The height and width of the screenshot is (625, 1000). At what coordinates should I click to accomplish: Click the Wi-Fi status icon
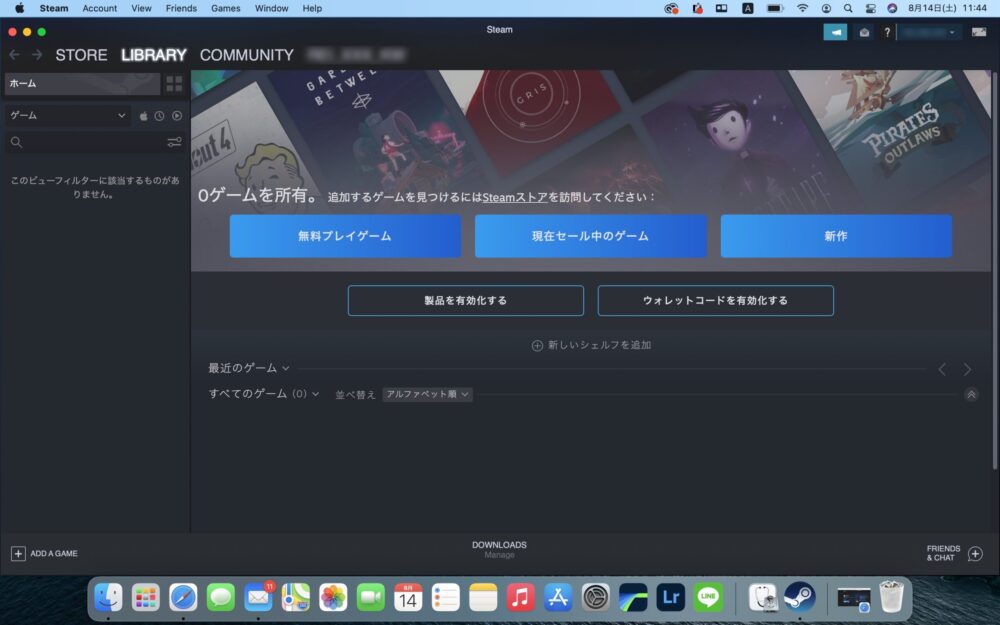coord(802,8)
